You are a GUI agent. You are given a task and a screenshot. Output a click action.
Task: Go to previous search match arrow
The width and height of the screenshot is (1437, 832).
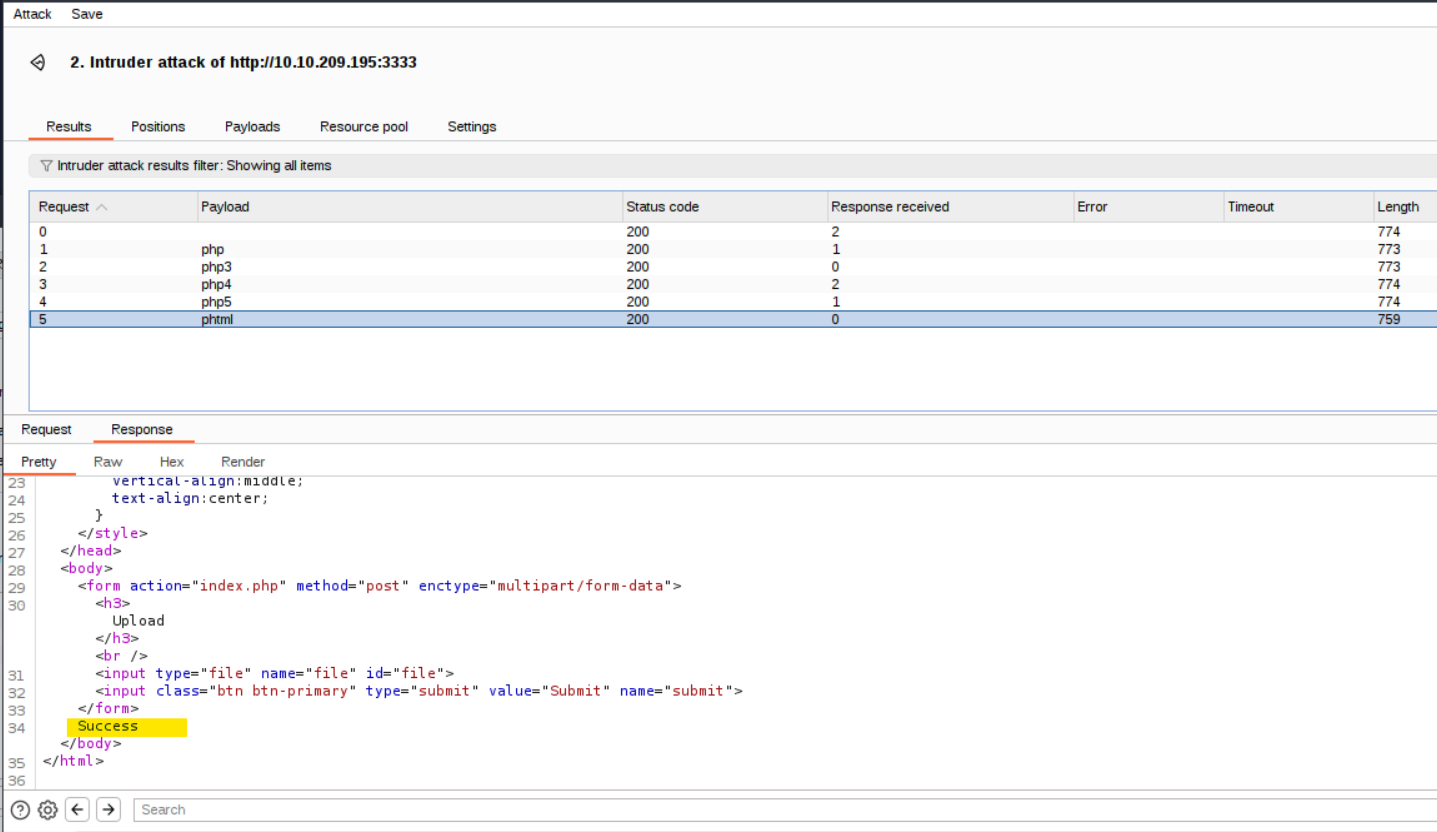77,810
